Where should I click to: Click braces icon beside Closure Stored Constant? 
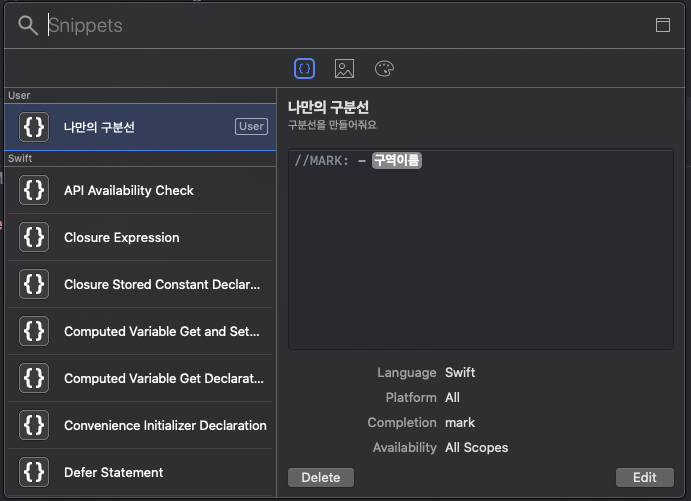[x=34, y=284]
